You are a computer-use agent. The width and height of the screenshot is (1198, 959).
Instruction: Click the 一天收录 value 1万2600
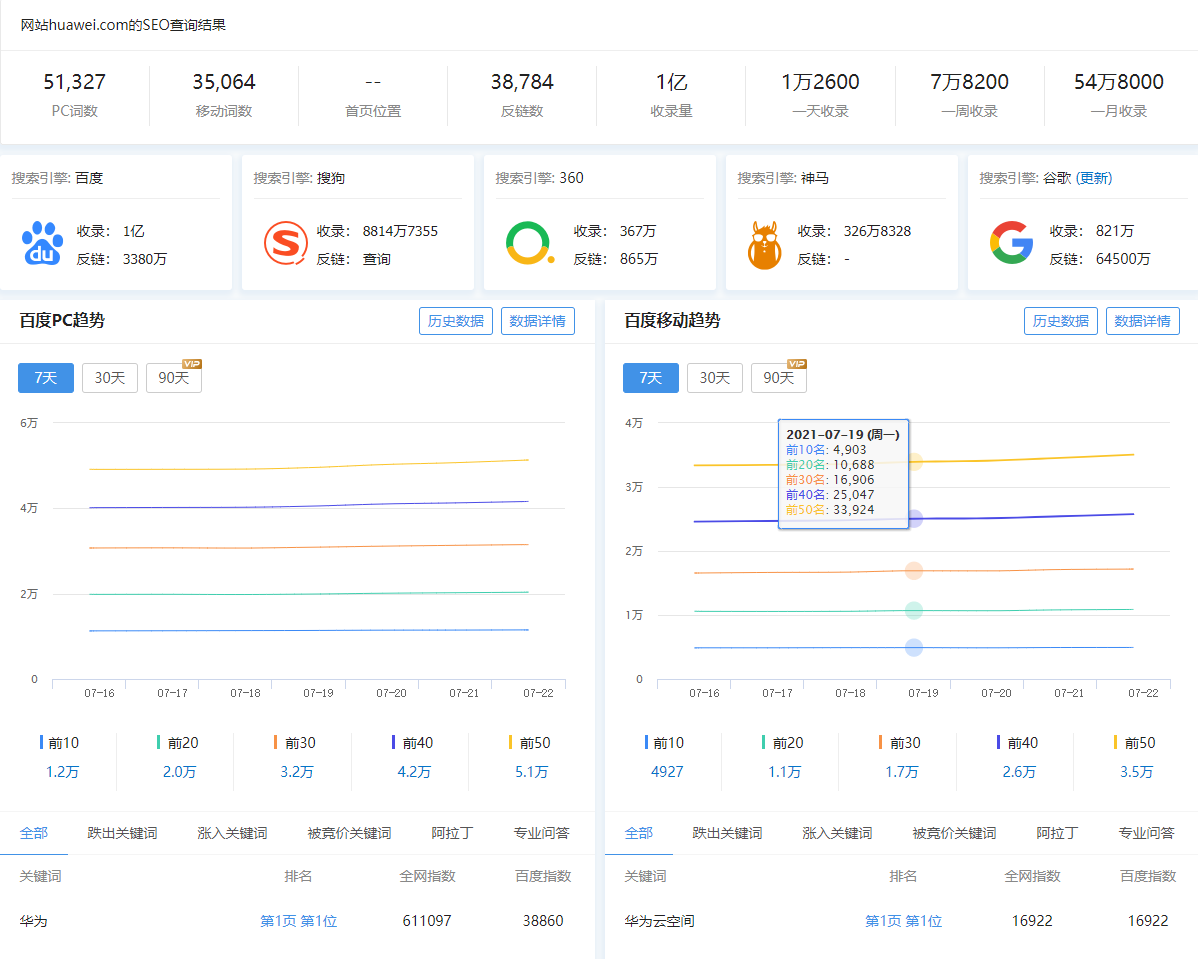pos(821,82)
